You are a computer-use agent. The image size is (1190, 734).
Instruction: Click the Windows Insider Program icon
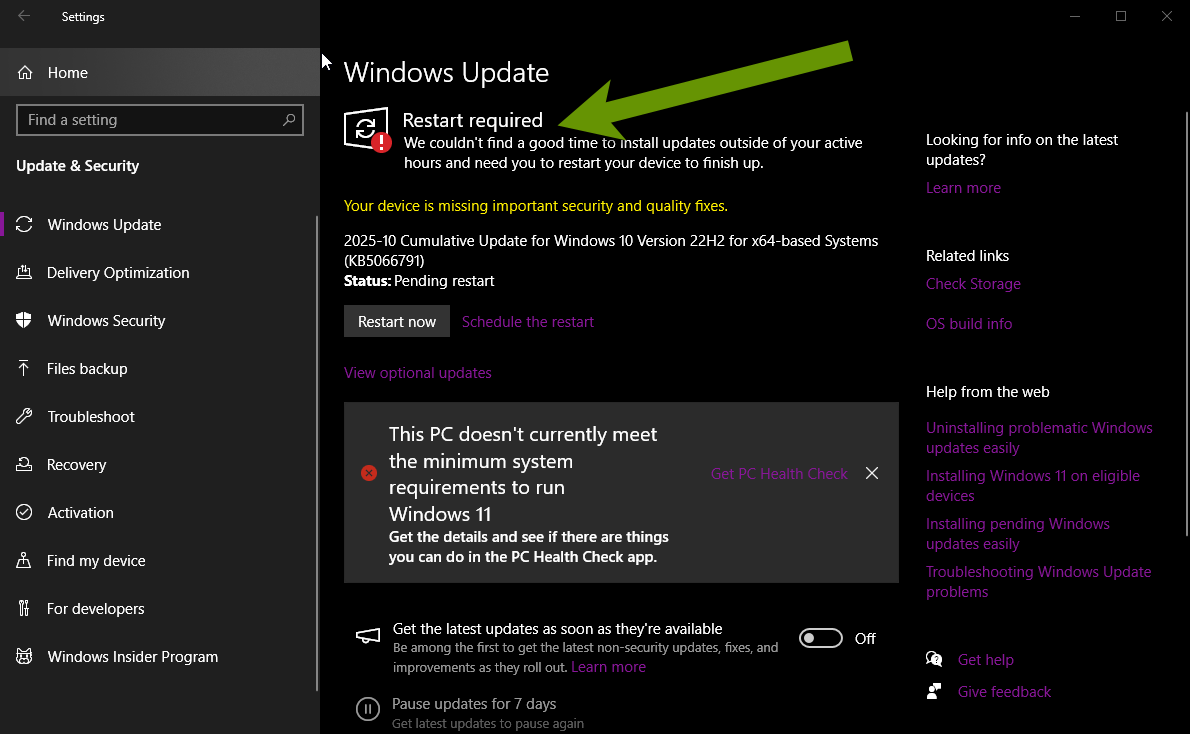click(25, 657)
